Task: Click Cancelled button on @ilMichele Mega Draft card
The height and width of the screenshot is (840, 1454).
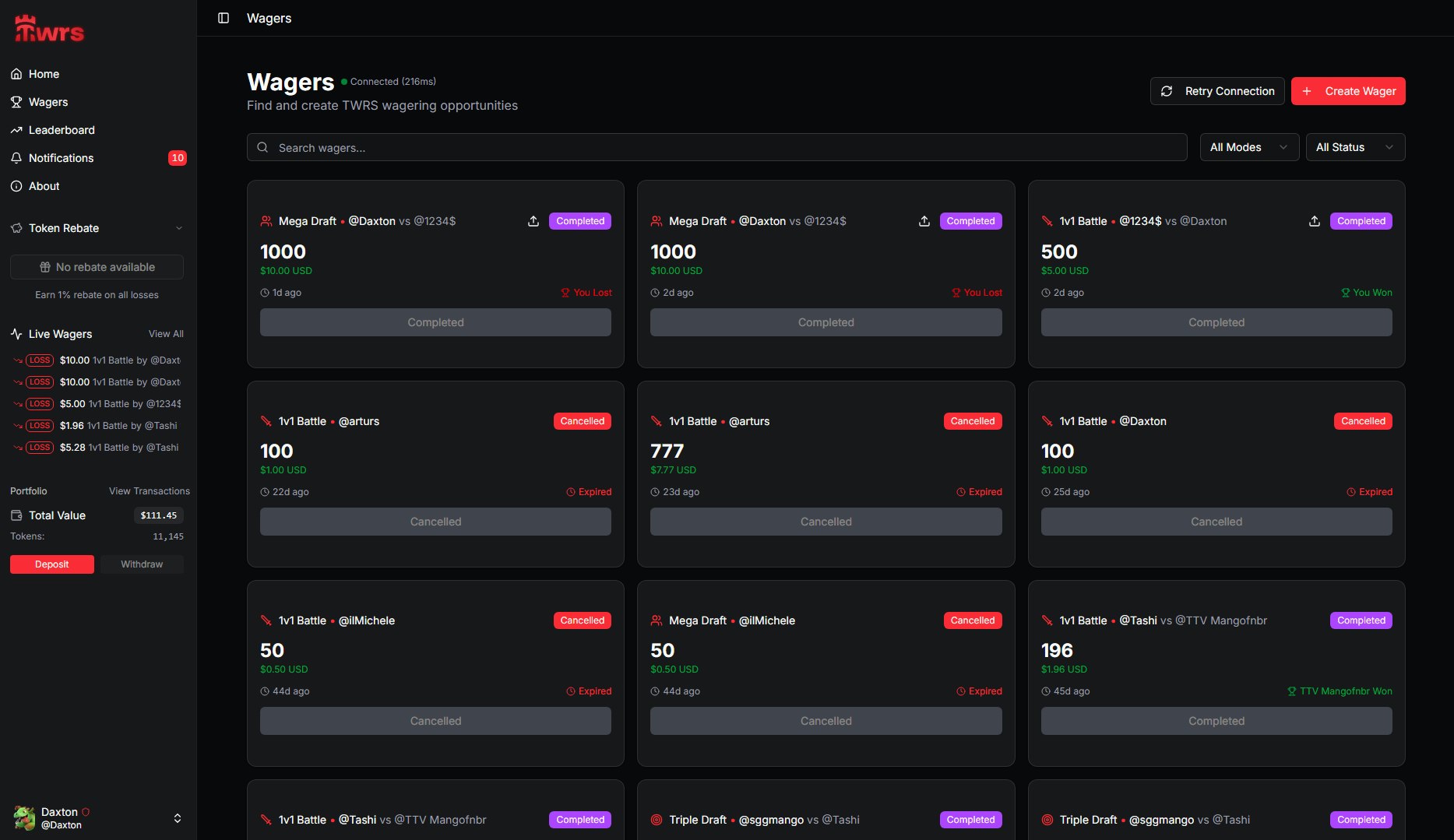Action: 826,721
